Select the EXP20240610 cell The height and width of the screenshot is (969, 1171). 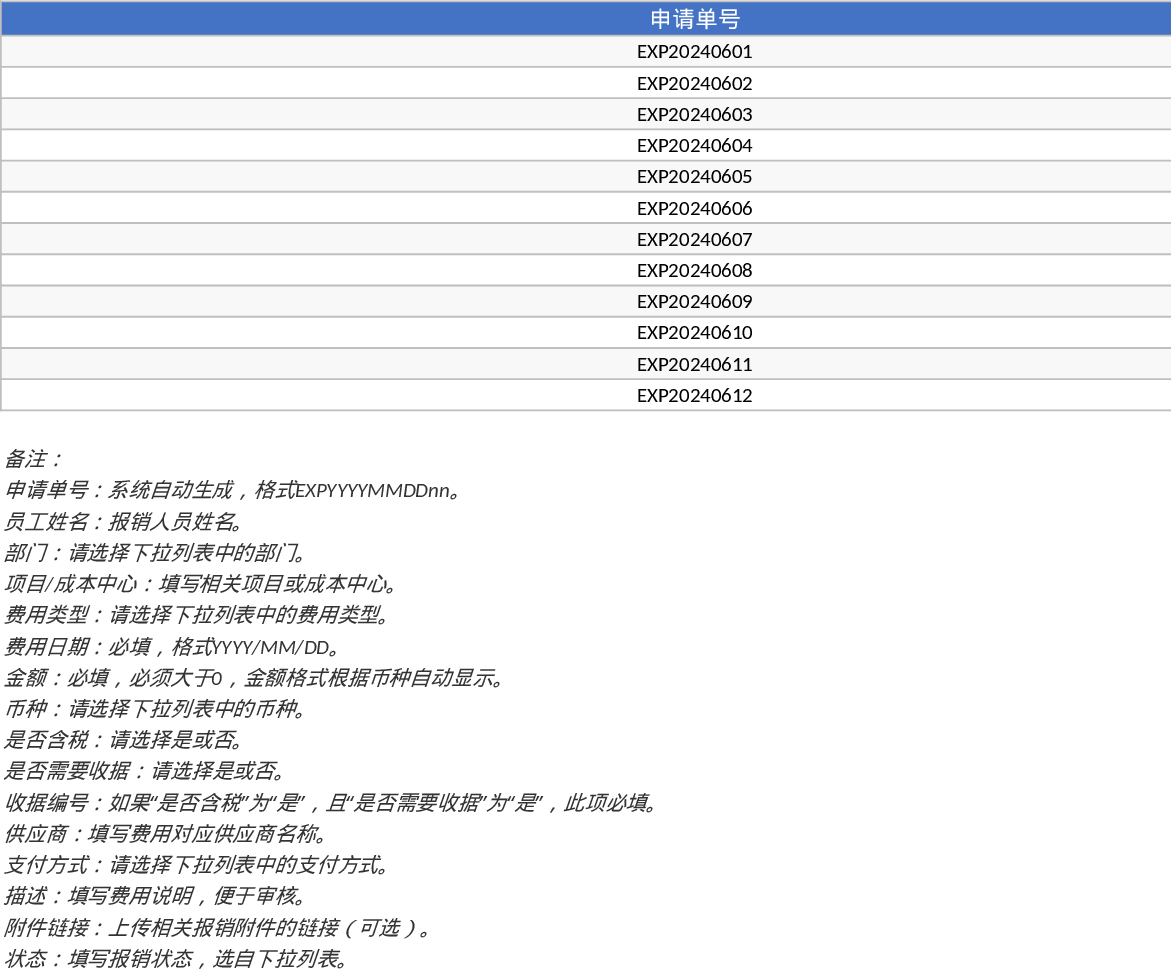click(x=694, y=332)
